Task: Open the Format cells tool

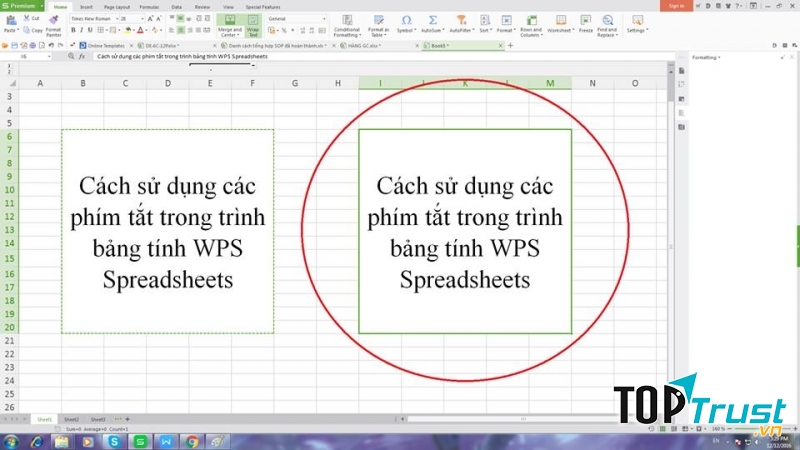Action: click(506, 24)
